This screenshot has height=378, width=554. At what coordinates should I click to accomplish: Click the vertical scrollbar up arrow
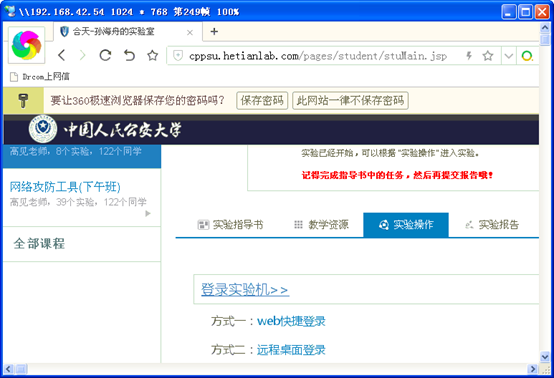click(545, 28)
